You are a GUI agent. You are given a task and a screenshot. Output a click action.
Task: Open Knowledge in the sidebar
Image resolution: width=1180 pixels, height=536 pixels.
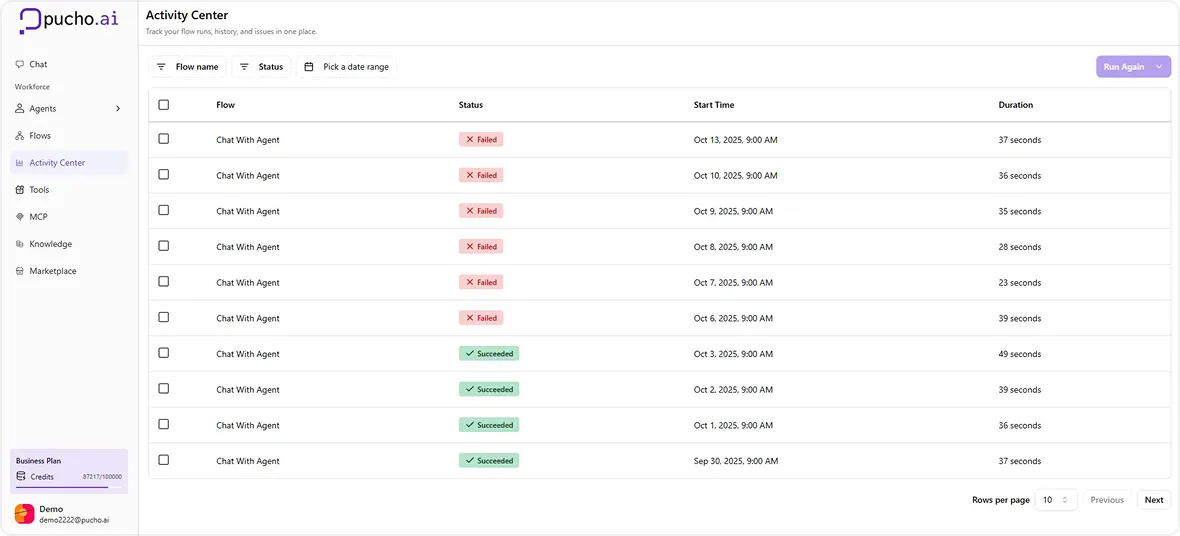point(69,244)
